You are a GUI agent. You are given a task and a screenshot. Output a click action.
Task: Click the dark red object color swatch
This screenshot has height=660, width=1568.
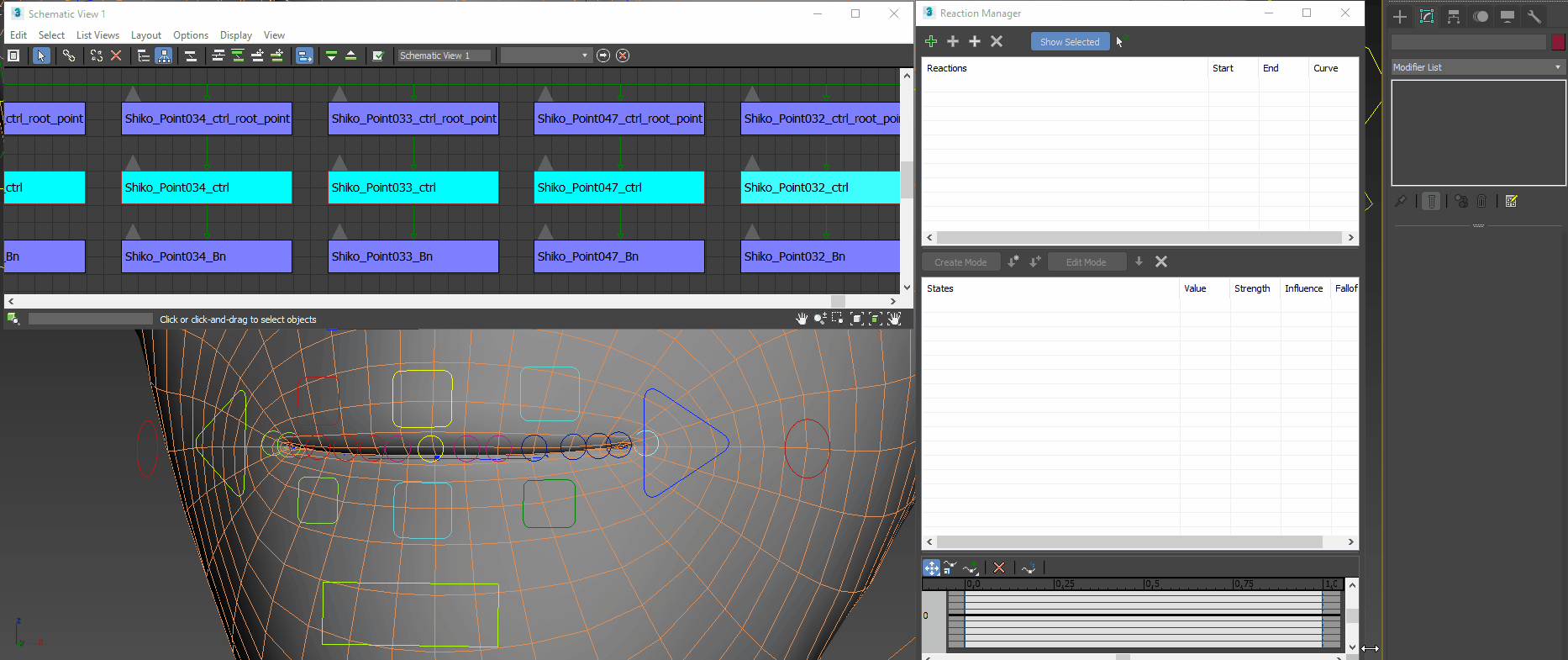tap(1559, 42)
